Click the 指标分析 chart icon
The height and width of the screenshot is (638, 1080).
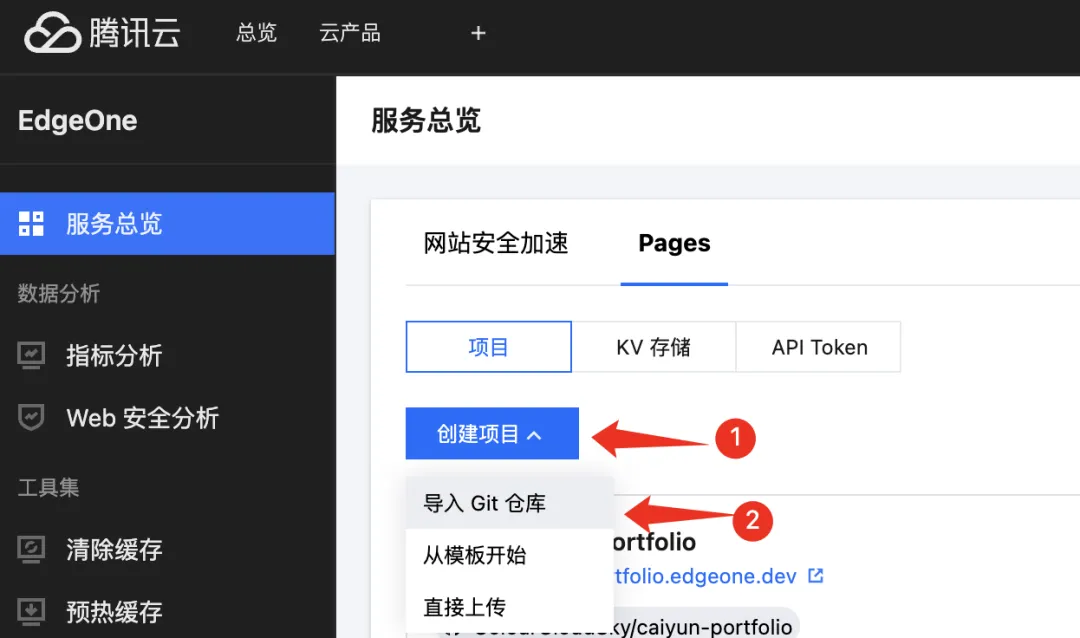pos(31,355)
